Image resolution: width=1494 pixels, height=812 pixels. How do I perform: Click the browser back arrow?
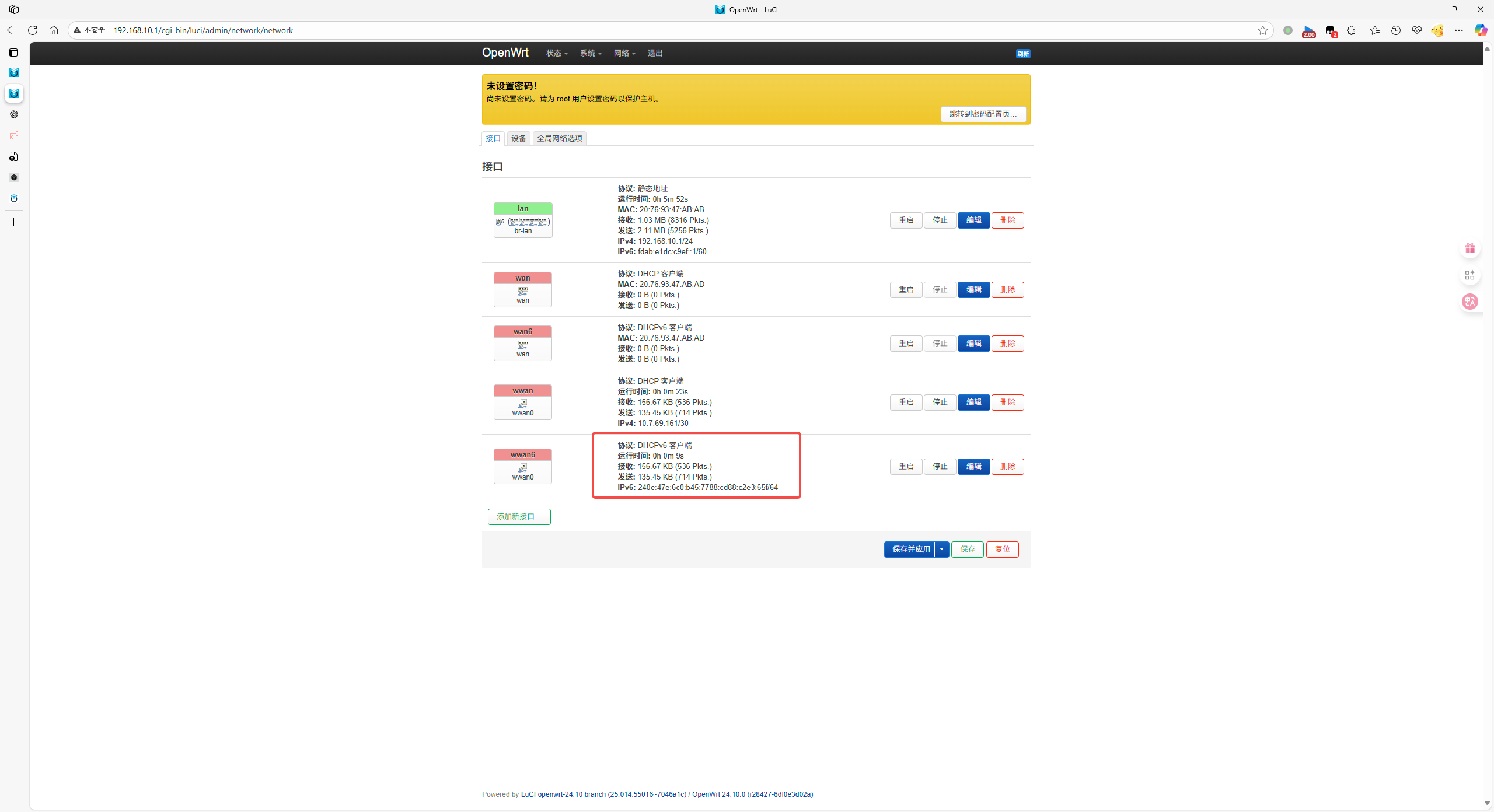tap(12, 30)
